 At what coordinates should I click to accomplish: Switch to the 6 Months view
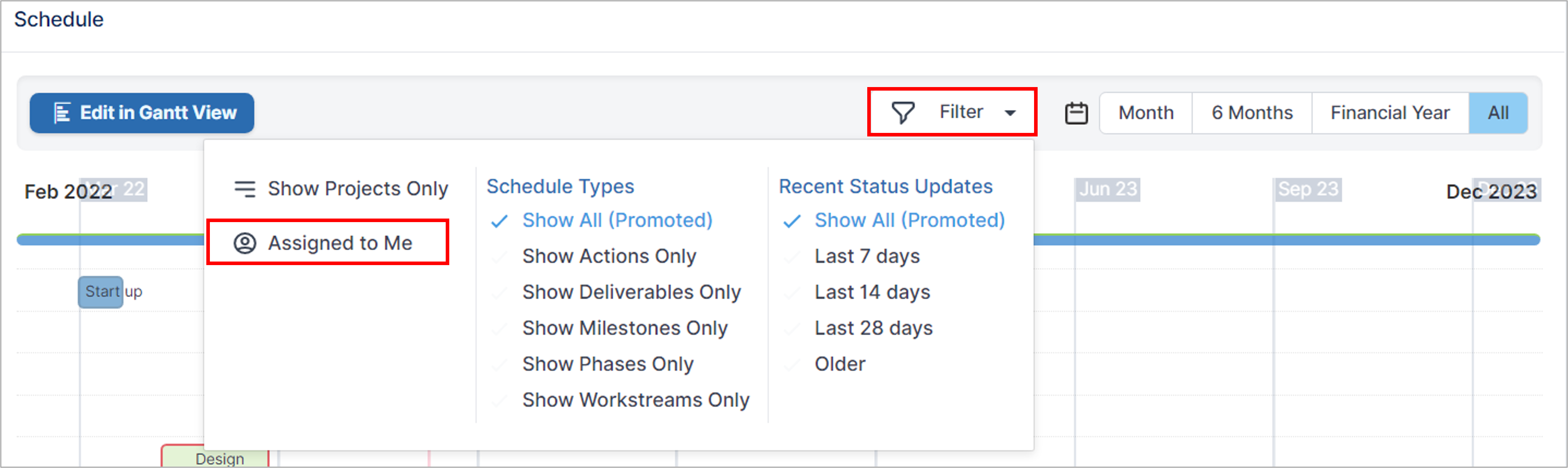point(1251,113)
